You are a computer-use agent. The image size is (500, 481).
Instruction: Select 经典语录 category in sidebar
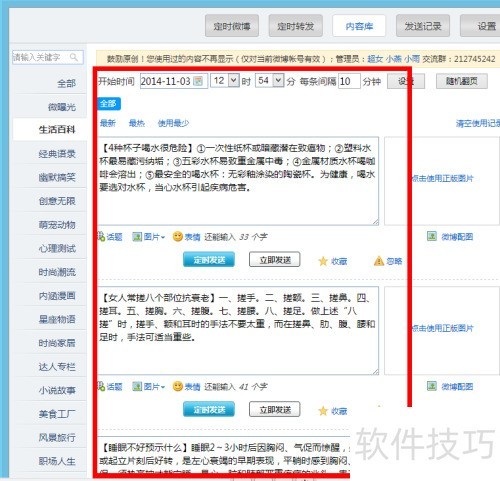coord(57,154)
